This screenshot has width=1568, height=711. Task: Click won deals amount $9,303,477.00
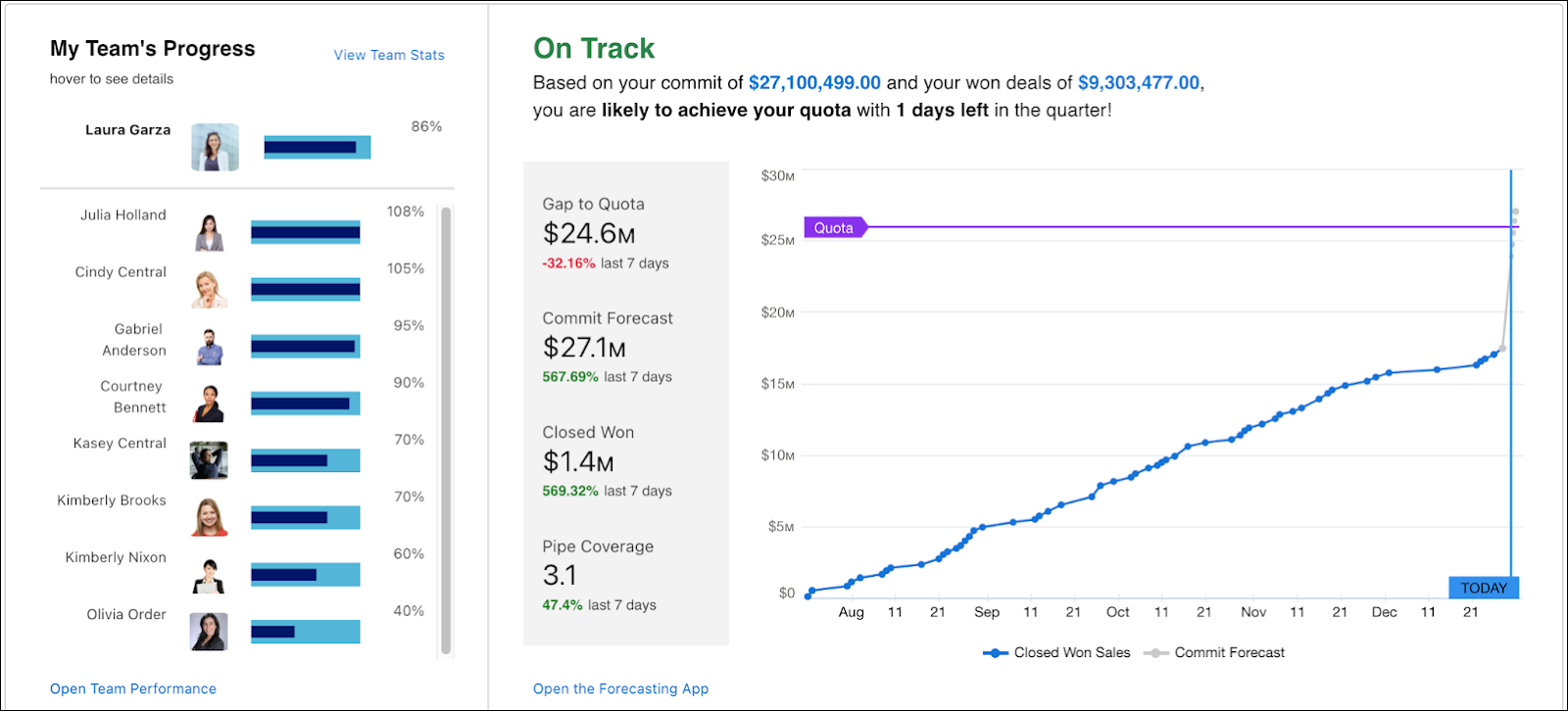[1139, 83]
